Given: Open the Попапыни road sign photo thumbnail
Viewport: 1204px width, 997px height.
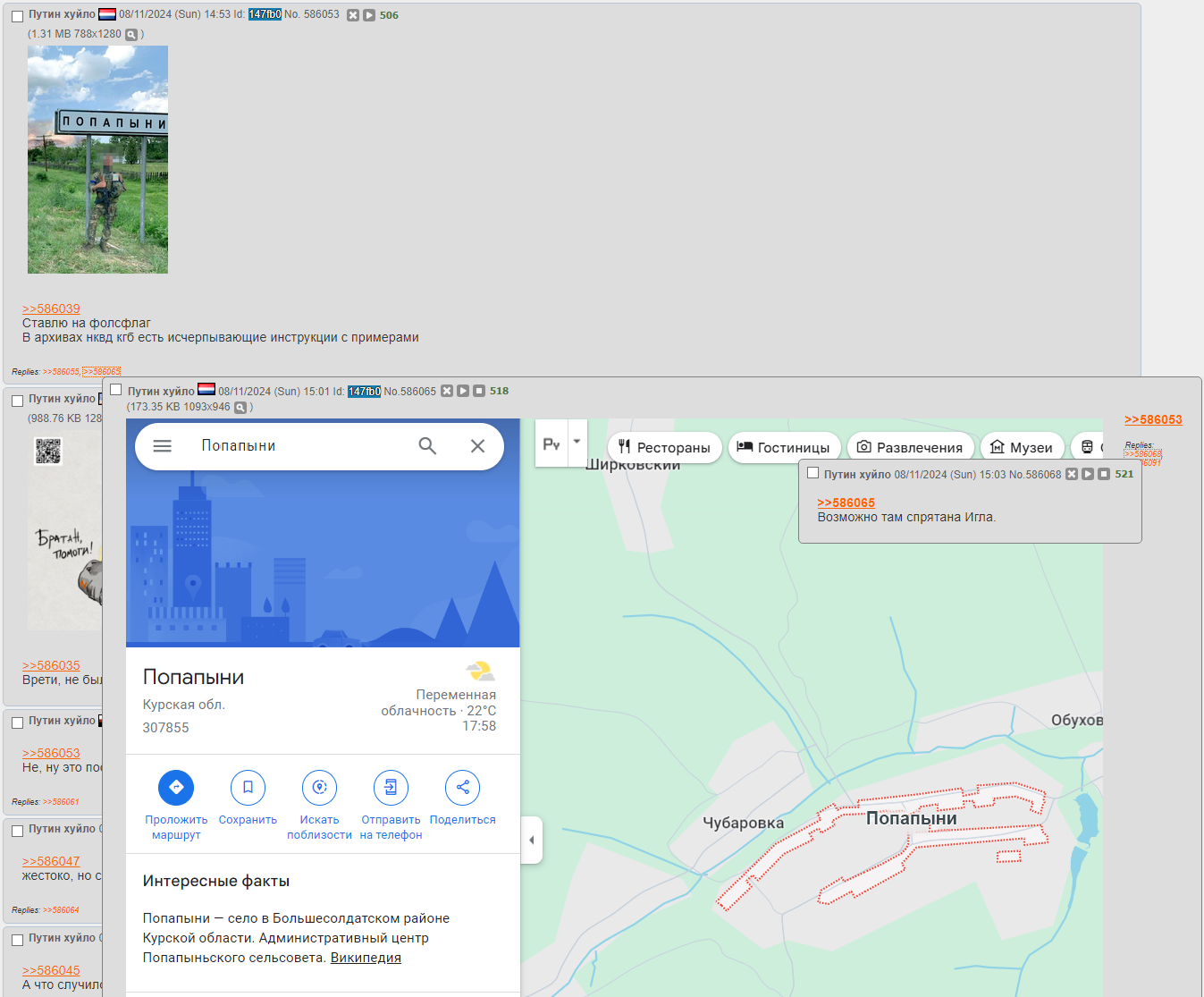Looking at the screenshot, I should point(97,160).
